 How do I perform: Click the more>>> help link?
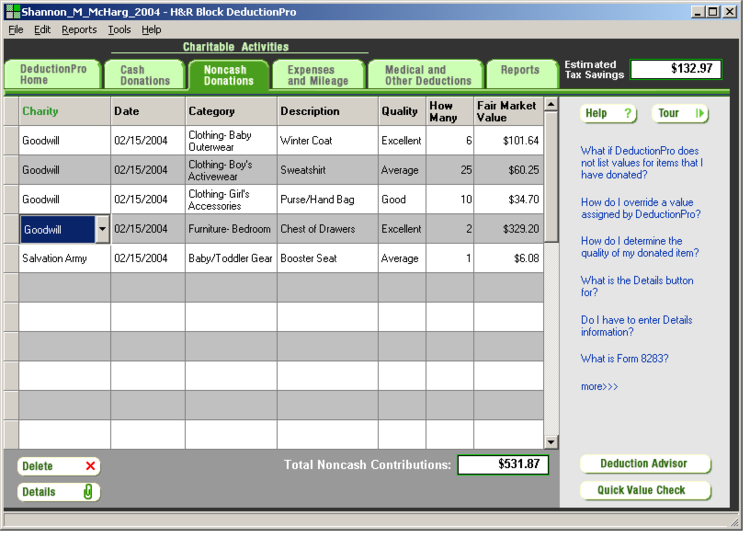[x=599, y=386]
